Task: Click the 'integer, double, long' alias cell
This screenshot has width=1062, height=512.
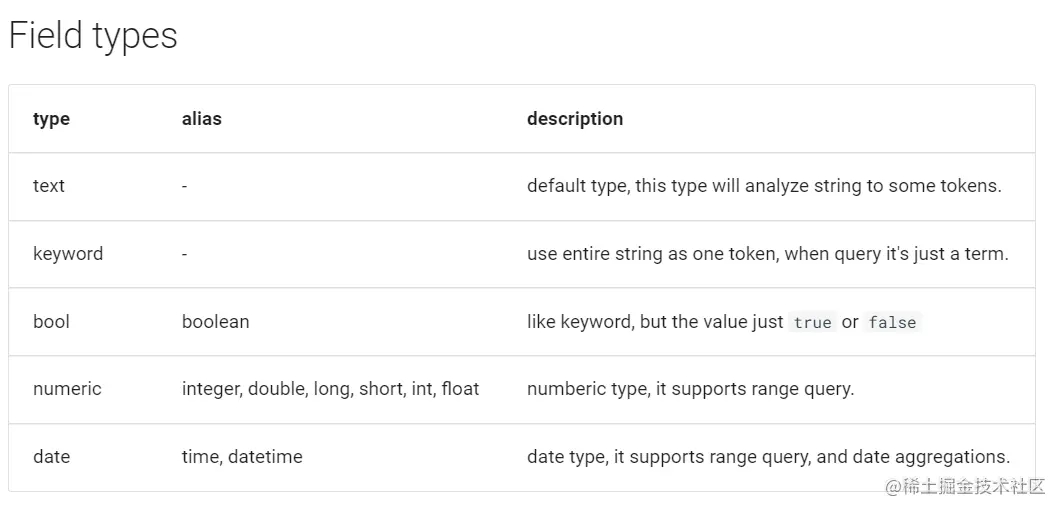Action: point(331,389)
